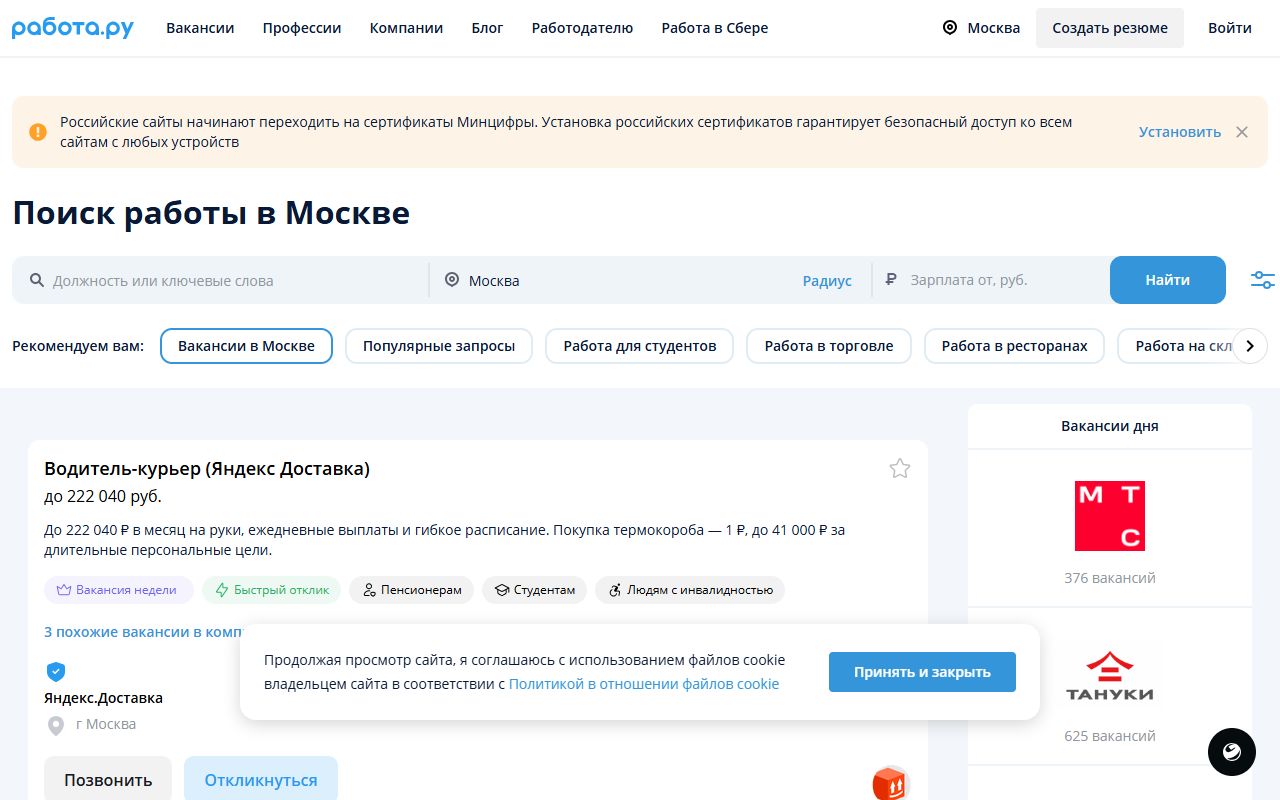Open the MTS company logo

[x=1110, y=516]
